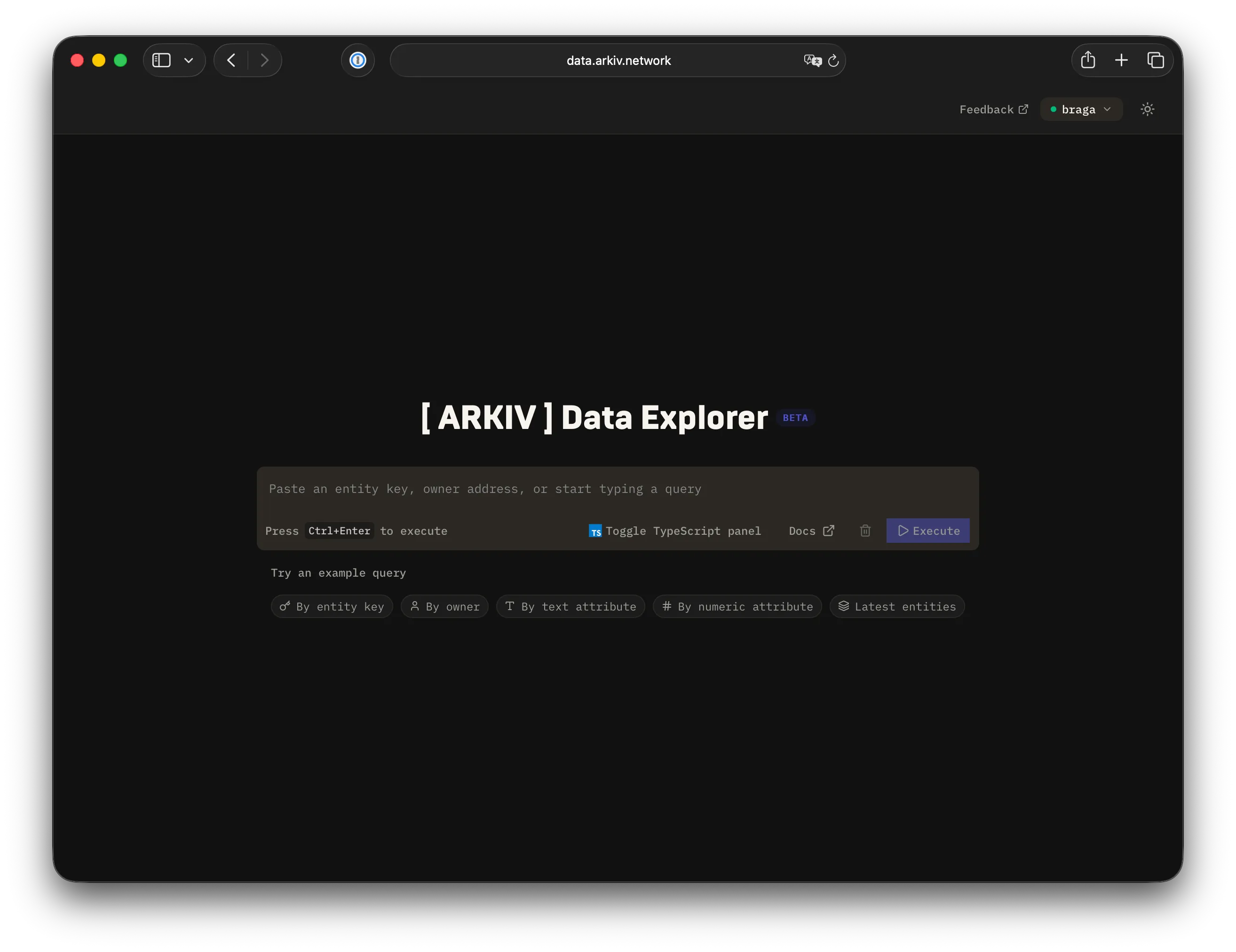Click the Try an example query label

(338, 573)
